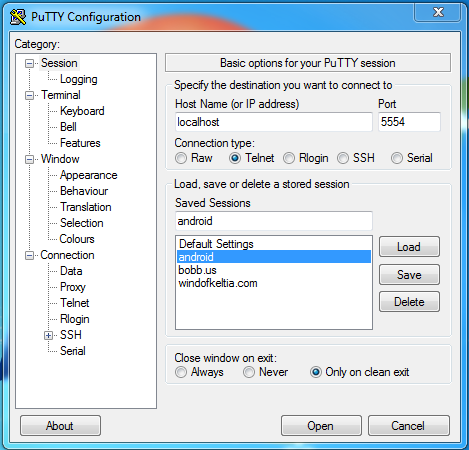Expand the SSH subcategory
The width and height of the screenshot is (469, 450).
pos(49,335)
